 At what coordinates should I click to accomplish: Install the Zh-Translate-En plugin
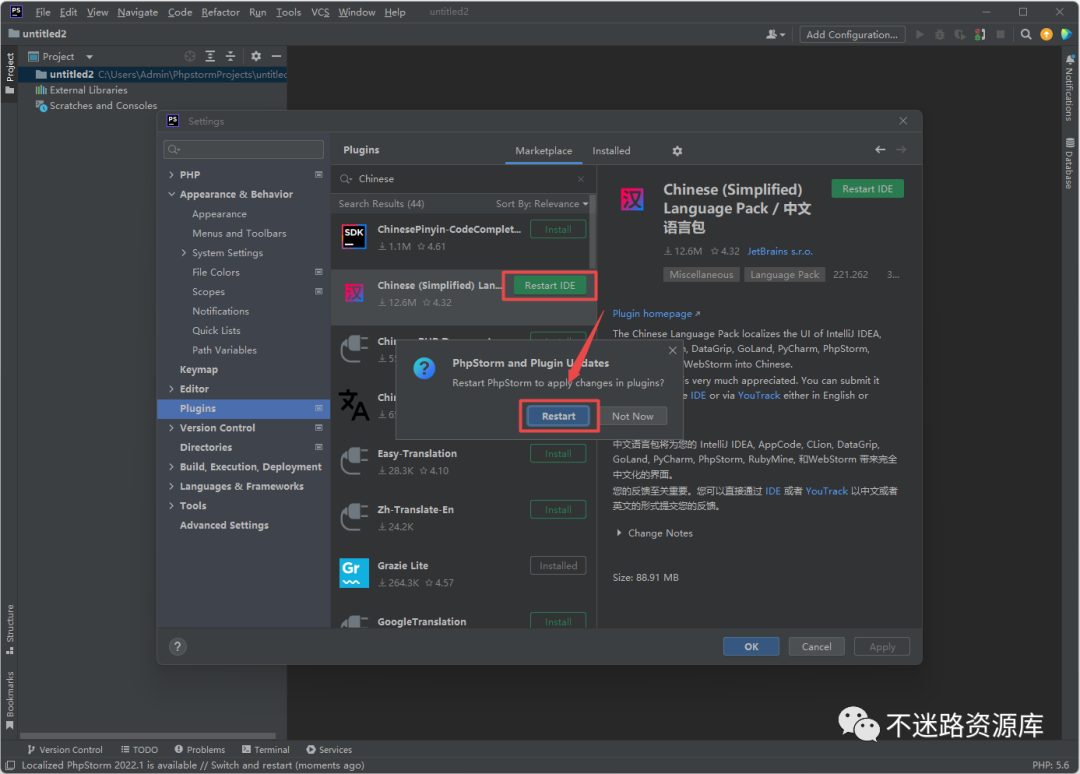[558, 510]
